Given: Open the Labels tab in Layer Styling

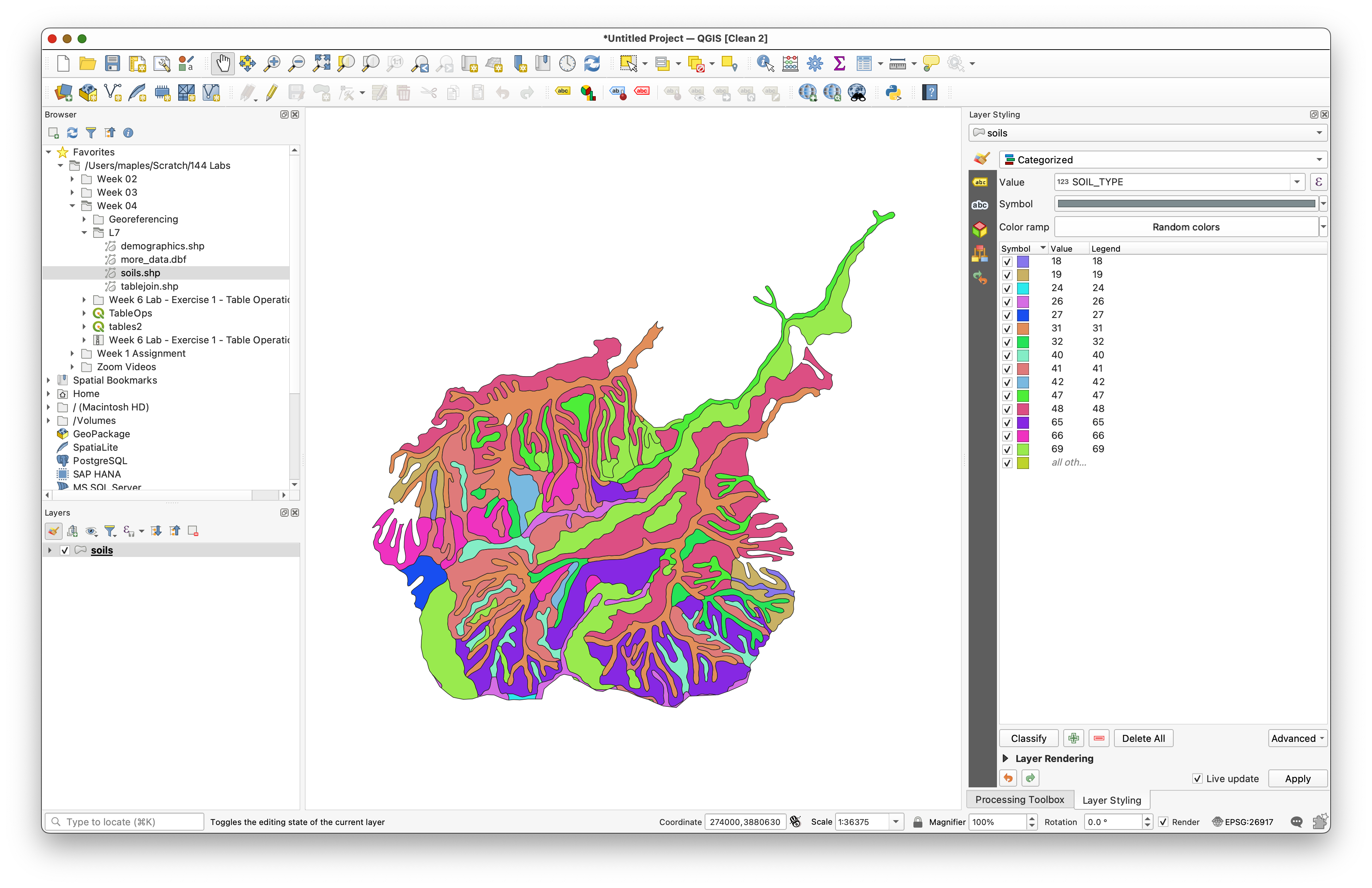Looking at the screenshot, I should click(980, 182).
